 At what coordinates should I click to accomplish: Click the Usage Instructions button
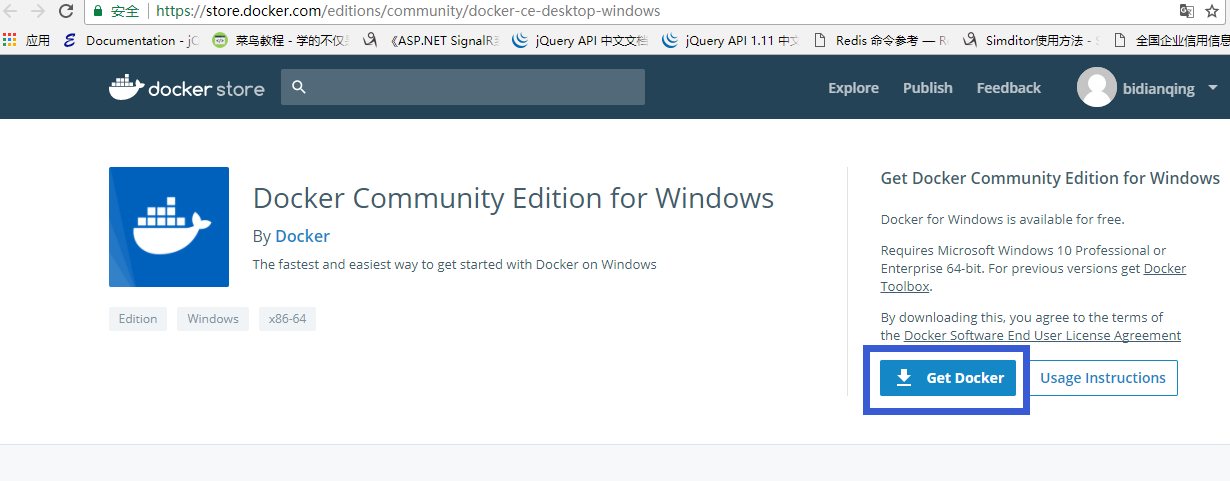point(1102,378)
